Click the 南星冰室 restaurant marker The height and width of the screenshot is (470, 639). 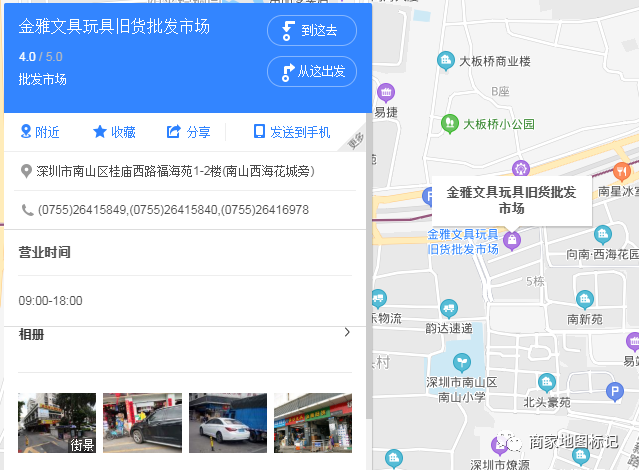coord(623,171)
